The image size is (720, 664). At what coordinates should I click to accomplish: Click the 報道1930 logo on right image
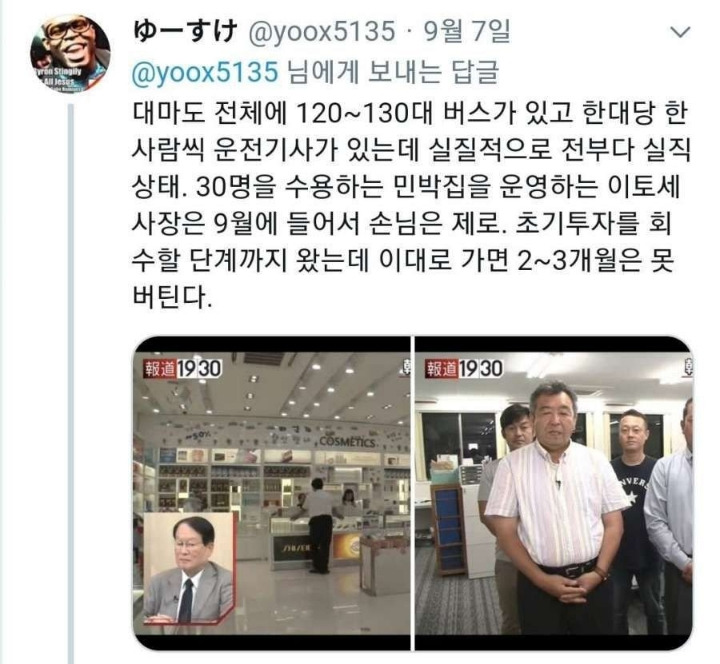[464, 368]
